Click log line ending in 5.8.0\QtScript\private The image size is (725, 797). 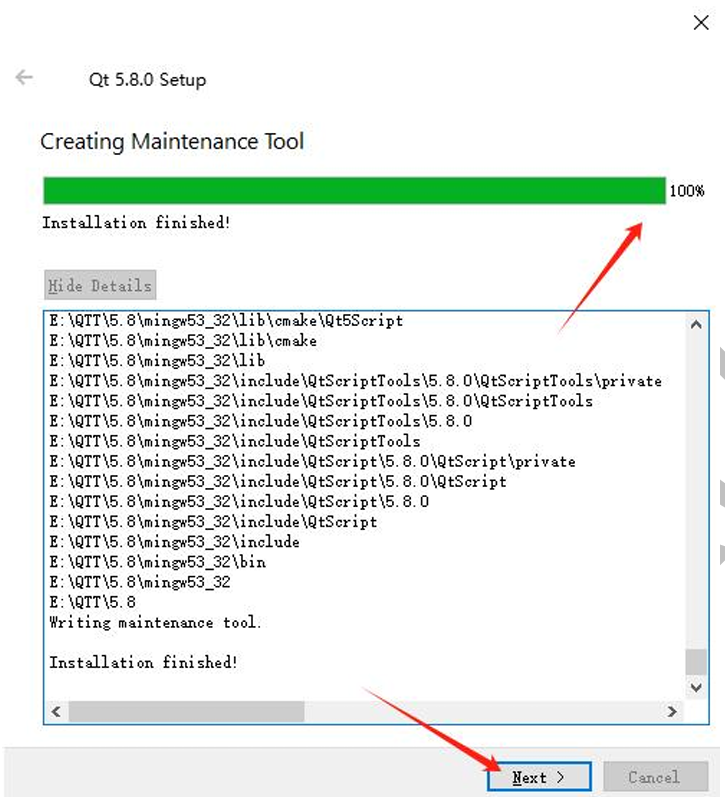[313, 462]
